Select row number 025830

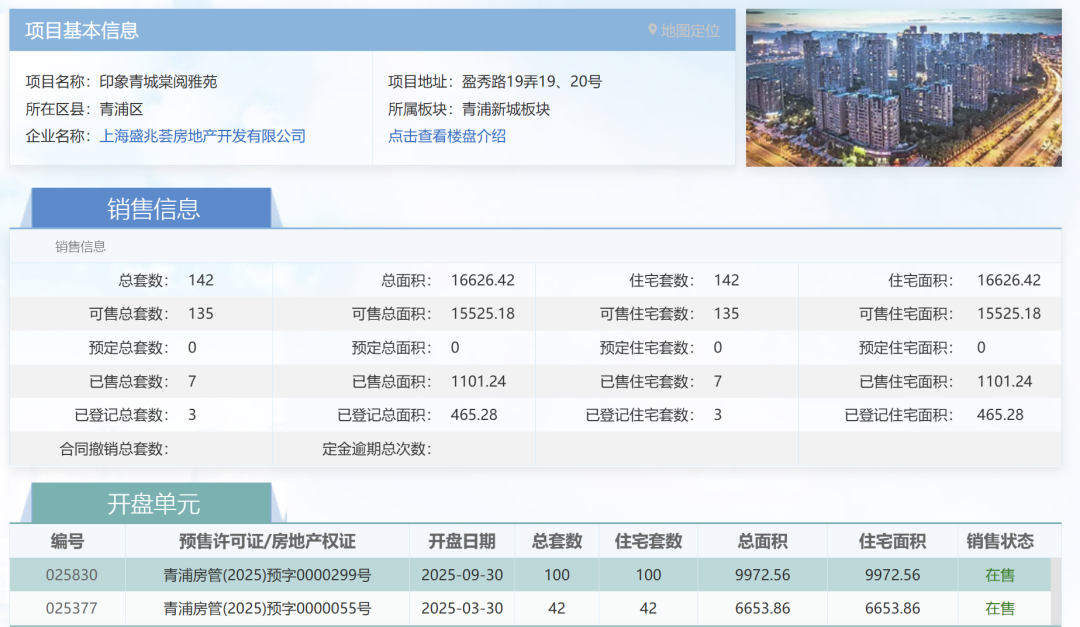pyautogui.click(x=72, y=575)
